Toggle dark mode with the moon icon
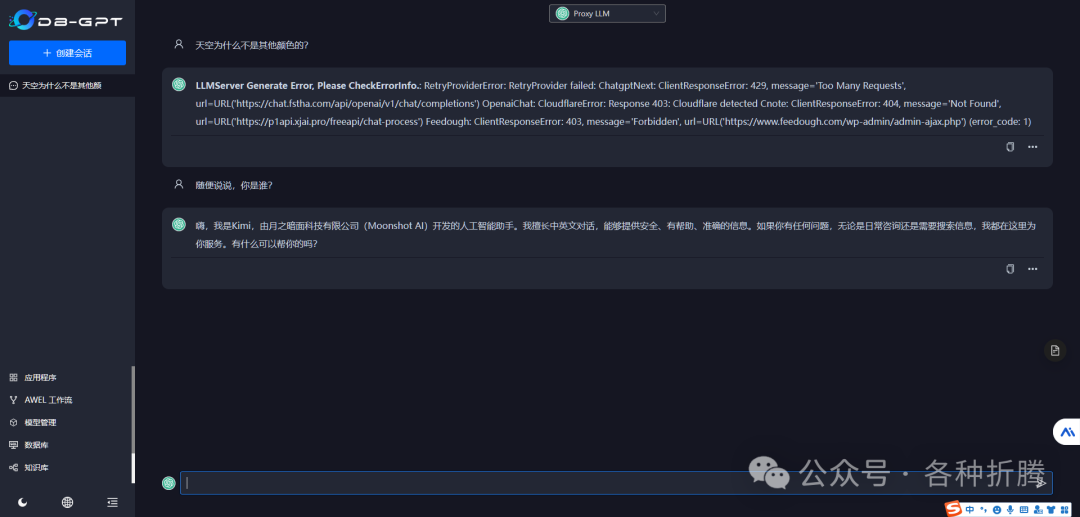The image size is (1080, 517). pos(23,503)
